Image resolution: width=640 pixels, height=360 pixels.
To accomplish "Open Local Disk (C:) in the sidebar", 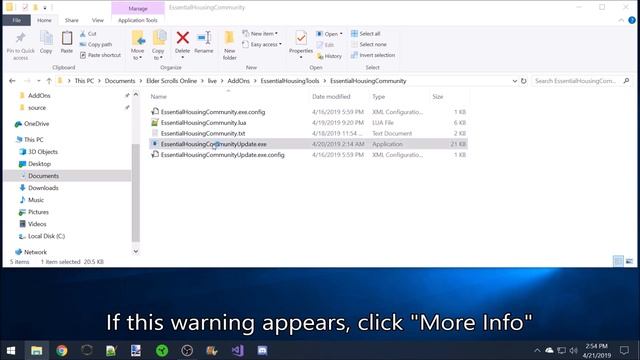I will 46,236.
